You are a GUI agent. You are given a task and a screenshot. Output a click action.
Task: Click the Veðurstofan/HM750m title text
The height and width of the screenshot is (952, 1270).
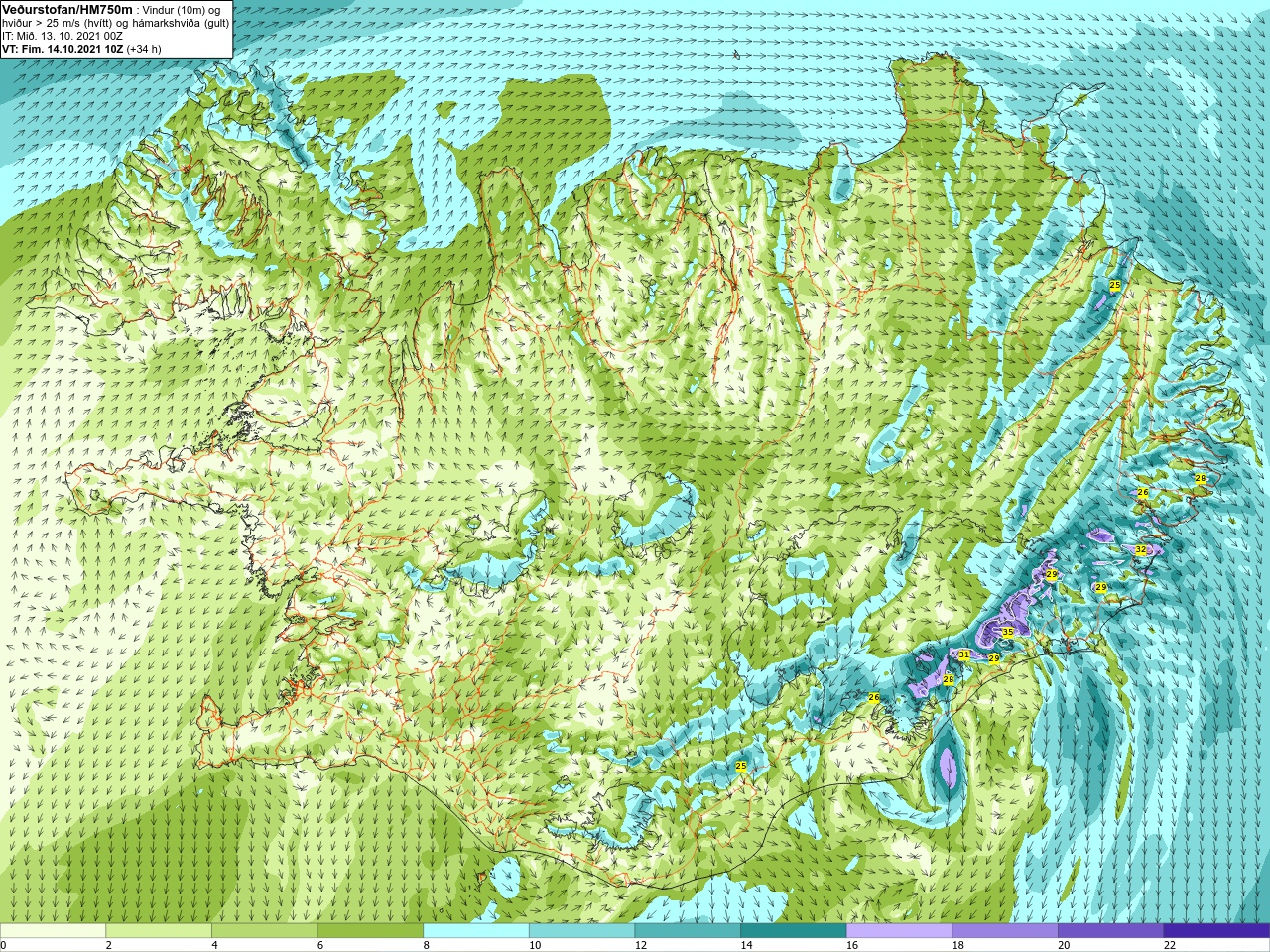pyautogui.click(x=65, y=9)
